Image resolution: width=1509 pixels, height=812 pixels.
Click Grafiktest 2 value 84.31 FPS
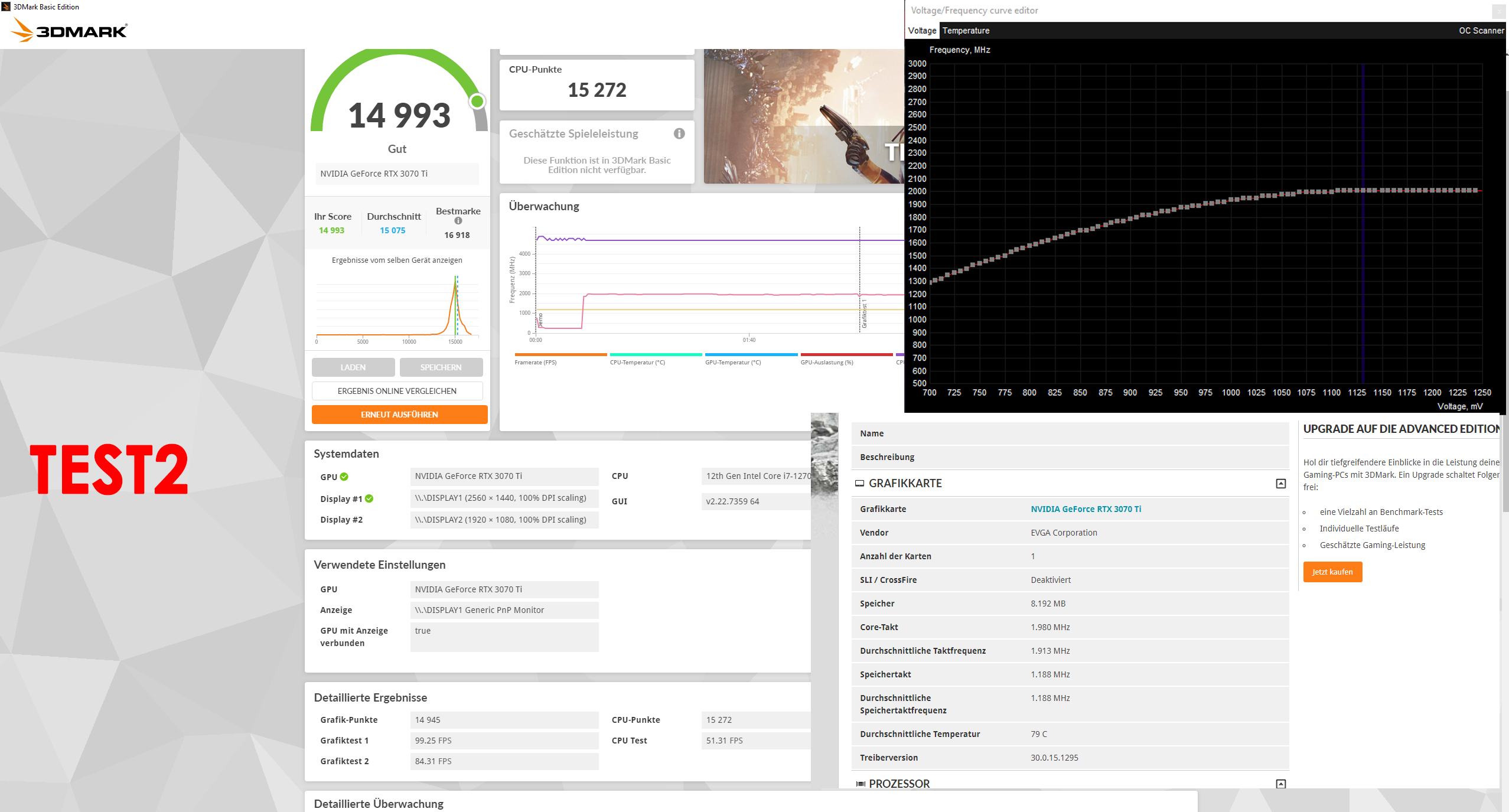(504, 761)
